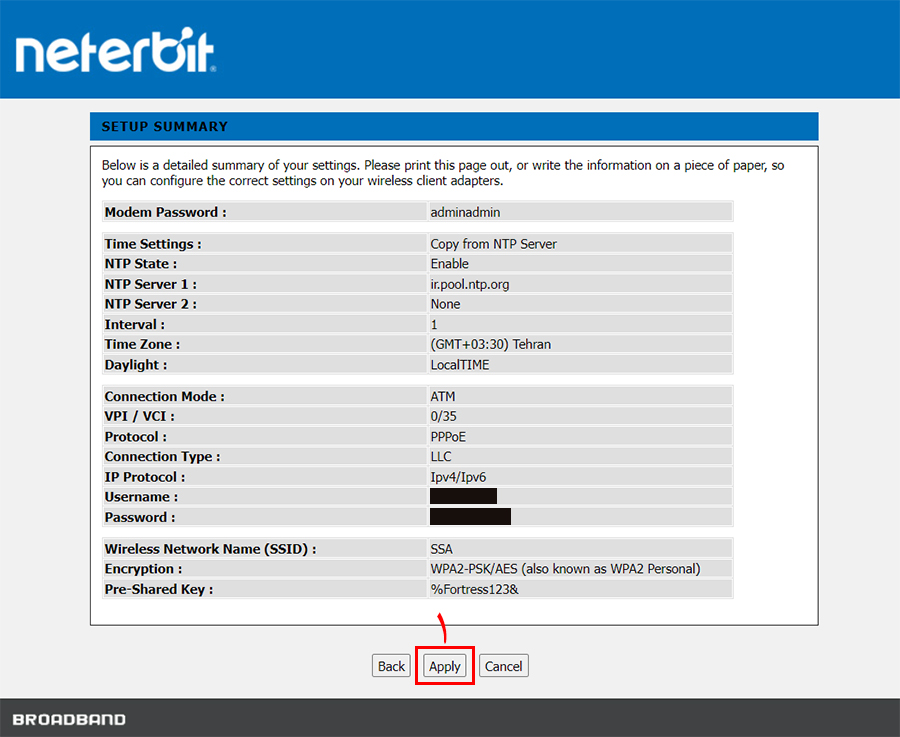Click the redacted Username field
Screen dimensions: 900x737
click(462, 496)
